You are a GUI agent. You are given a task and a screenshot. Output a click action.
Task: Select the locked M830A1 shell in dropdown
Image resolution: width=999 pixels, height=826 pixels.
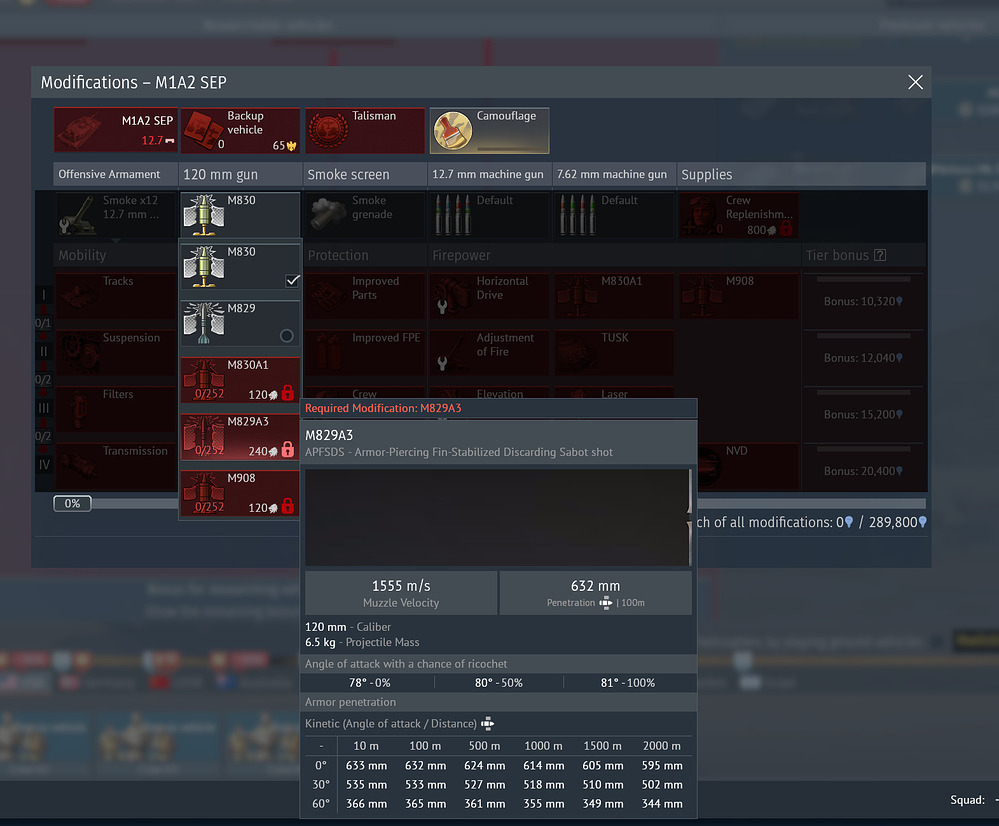point(240,380)
